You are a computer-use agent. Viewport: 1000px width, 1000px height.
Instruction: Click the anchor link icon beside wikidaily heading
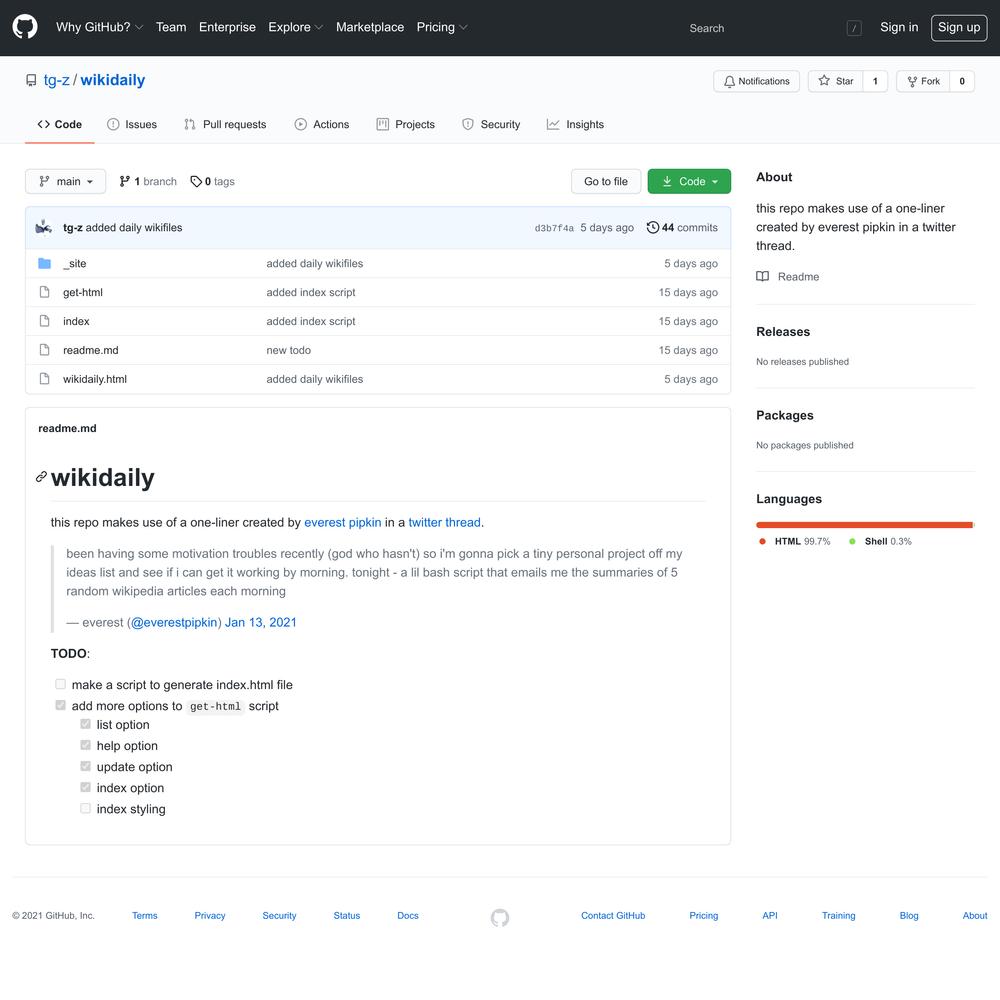(x=41, y=477)
